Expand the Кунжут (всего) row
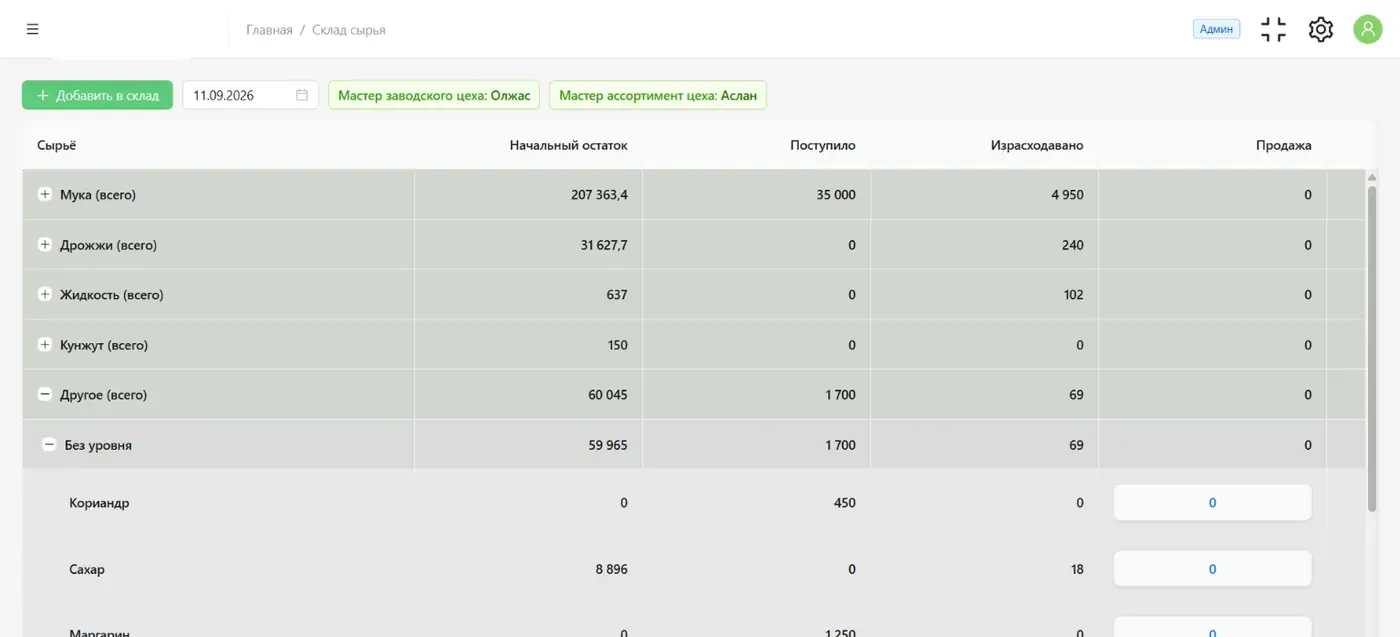The width and height of the screenshot is (1400, 637). point(44,345)
